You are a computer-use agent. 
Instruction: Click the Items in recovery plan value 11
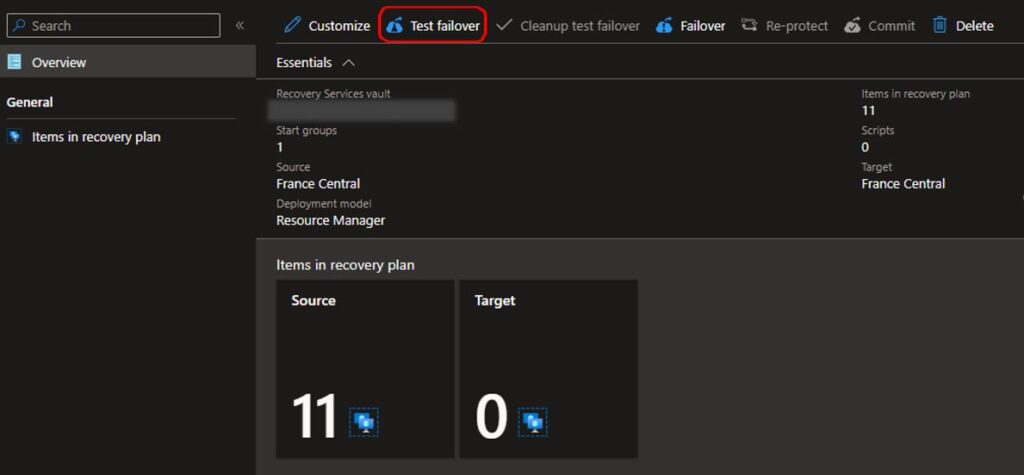pos(868,110)
